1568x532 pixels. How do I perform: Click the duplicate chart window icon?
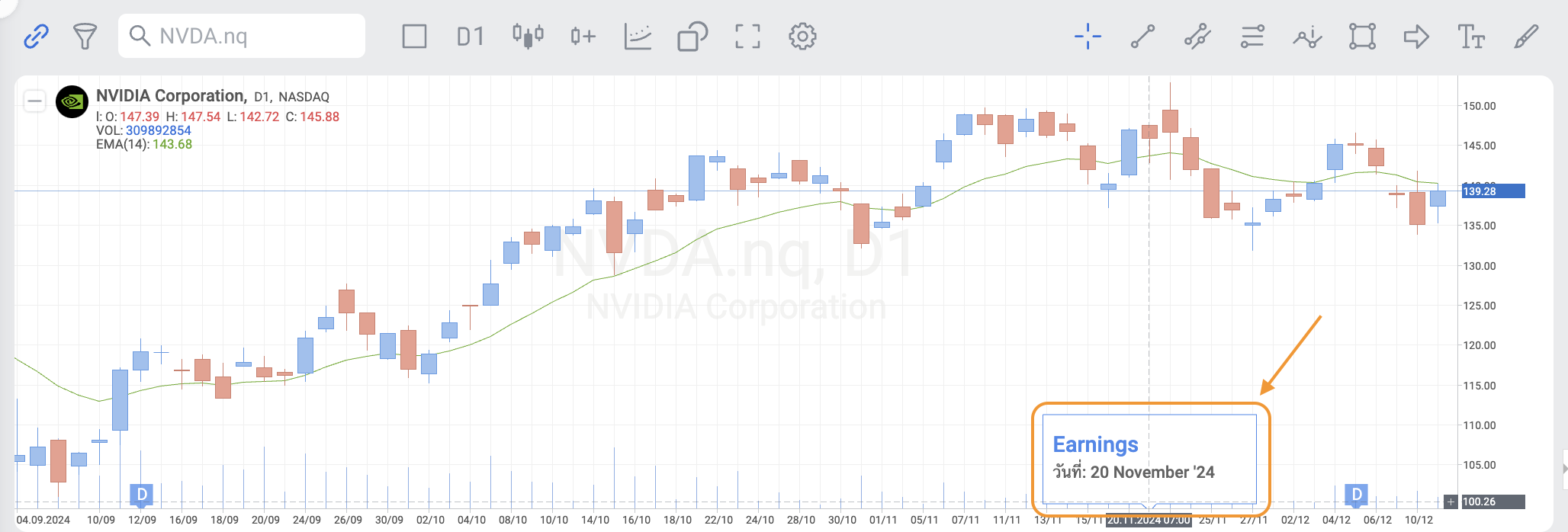point(692,36)
